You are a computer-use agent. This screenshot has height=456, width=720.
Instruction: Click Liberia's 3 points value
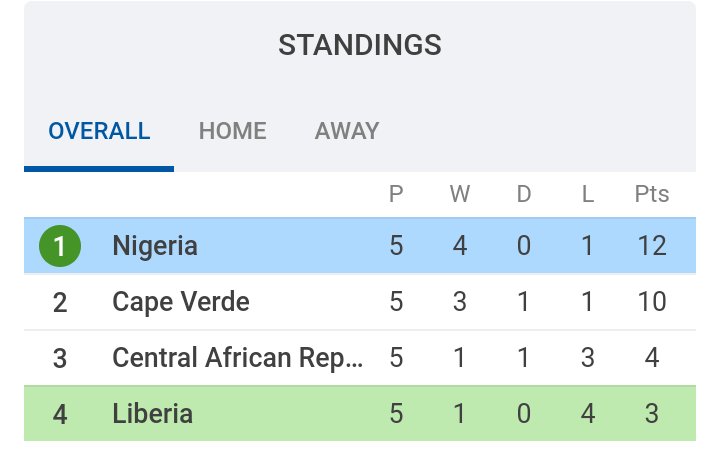coord(652,414)
